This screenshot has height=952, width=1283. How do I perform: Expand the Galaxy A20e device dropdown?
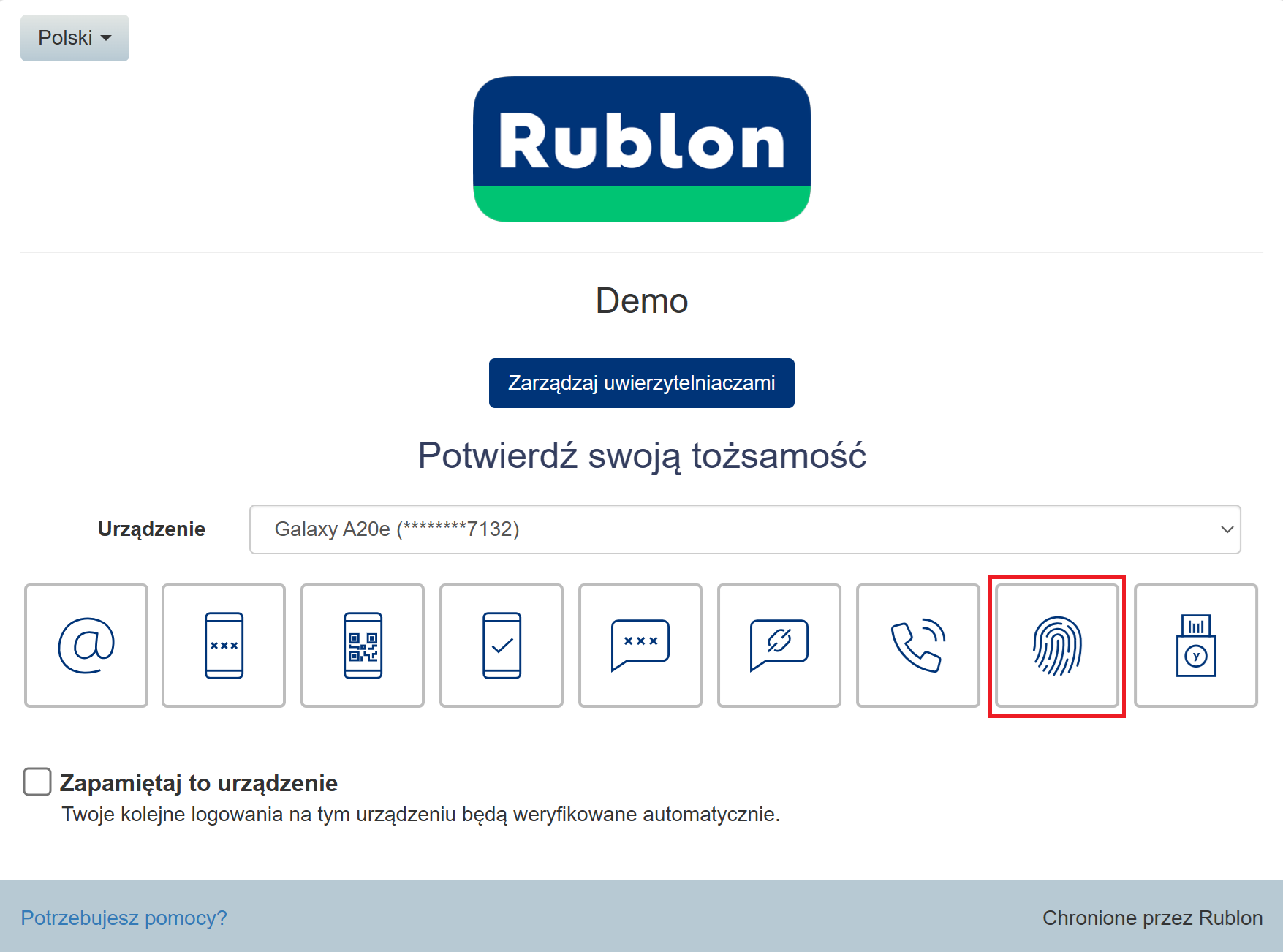[x=744, y=529]
